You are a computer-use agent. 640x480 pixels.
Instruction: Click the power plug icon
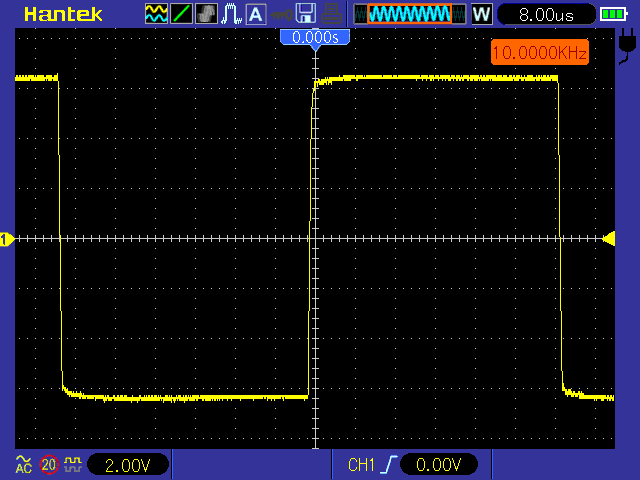click(x=627, y=47)
